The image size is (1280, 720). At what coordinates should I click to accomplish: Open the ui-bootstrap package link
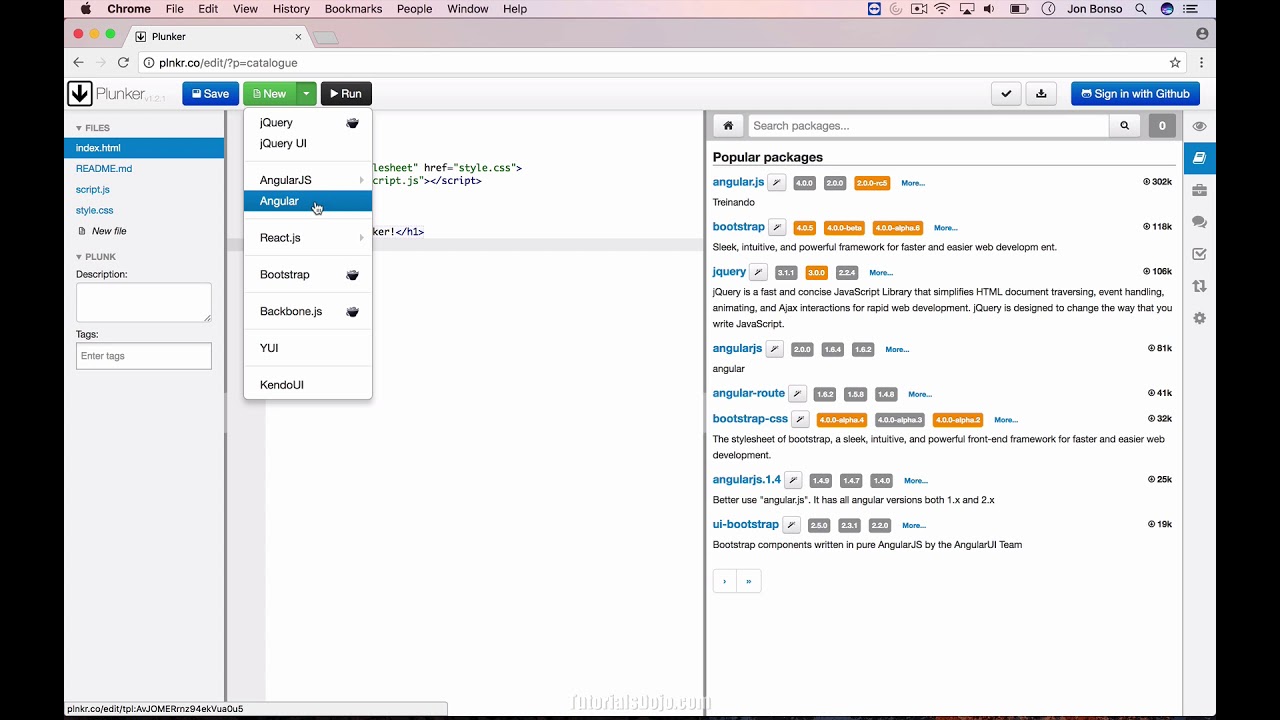pos(745,524)
